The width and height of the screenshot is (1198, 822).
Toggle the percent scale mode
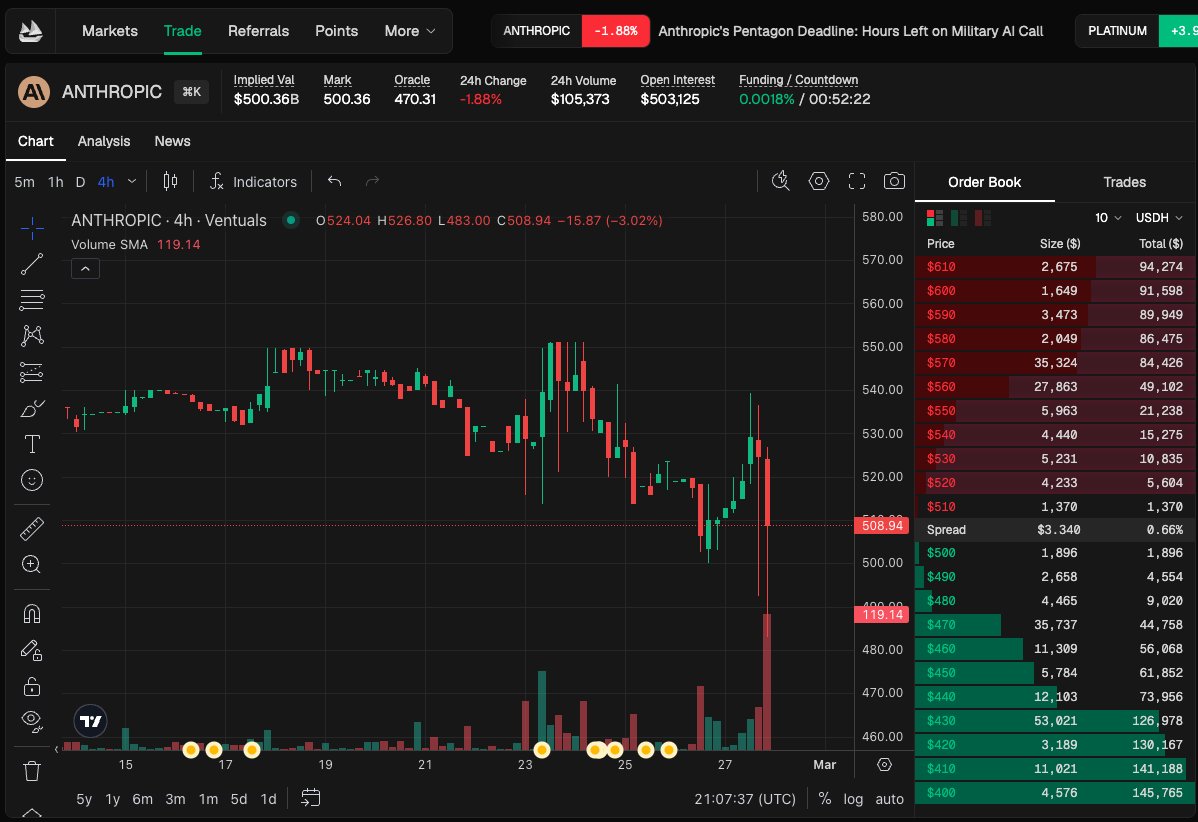click(x=824, y=798)
